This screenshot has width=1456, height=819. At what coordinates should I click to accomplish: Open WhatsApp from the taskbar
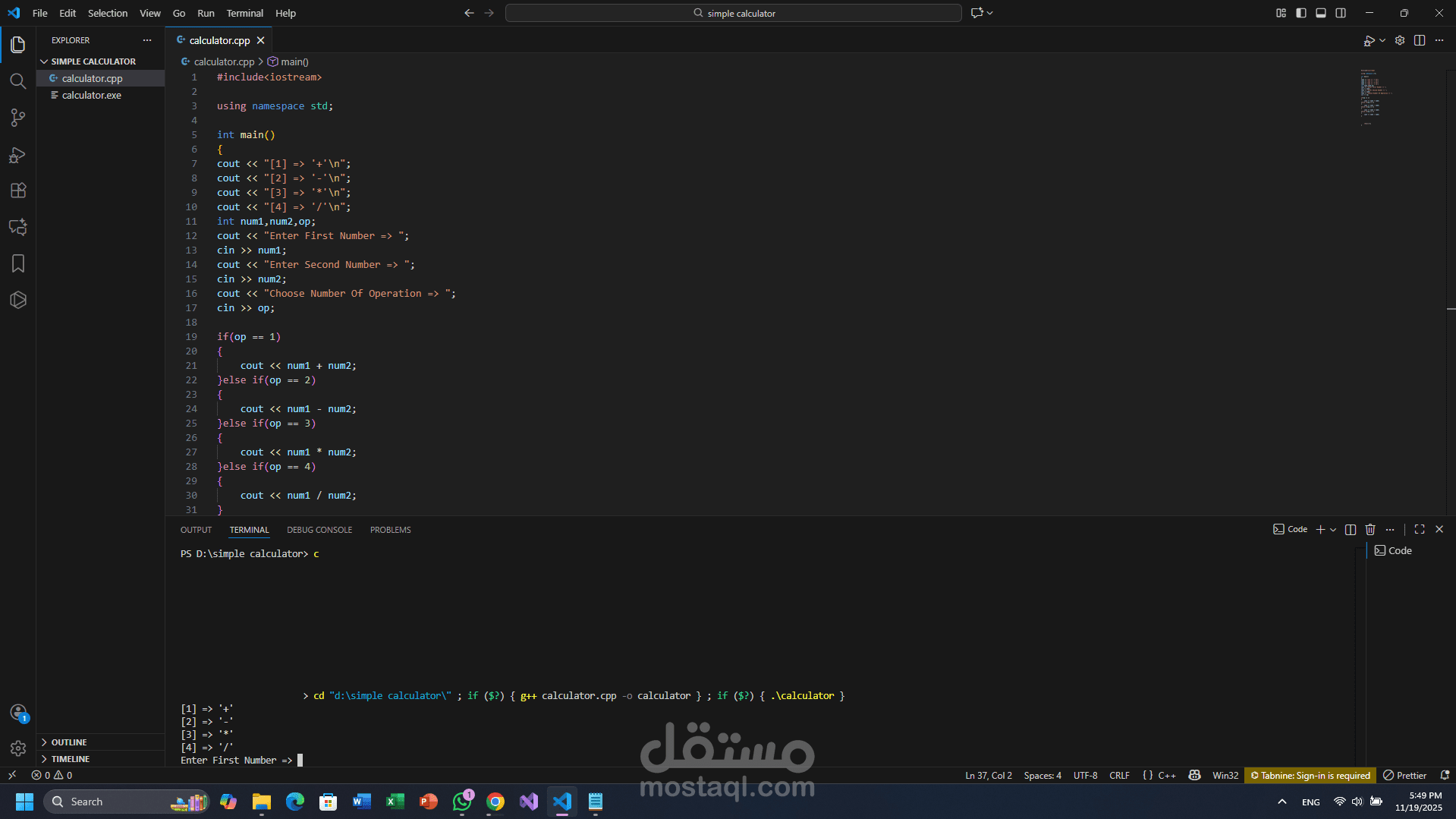click(462, 802)
